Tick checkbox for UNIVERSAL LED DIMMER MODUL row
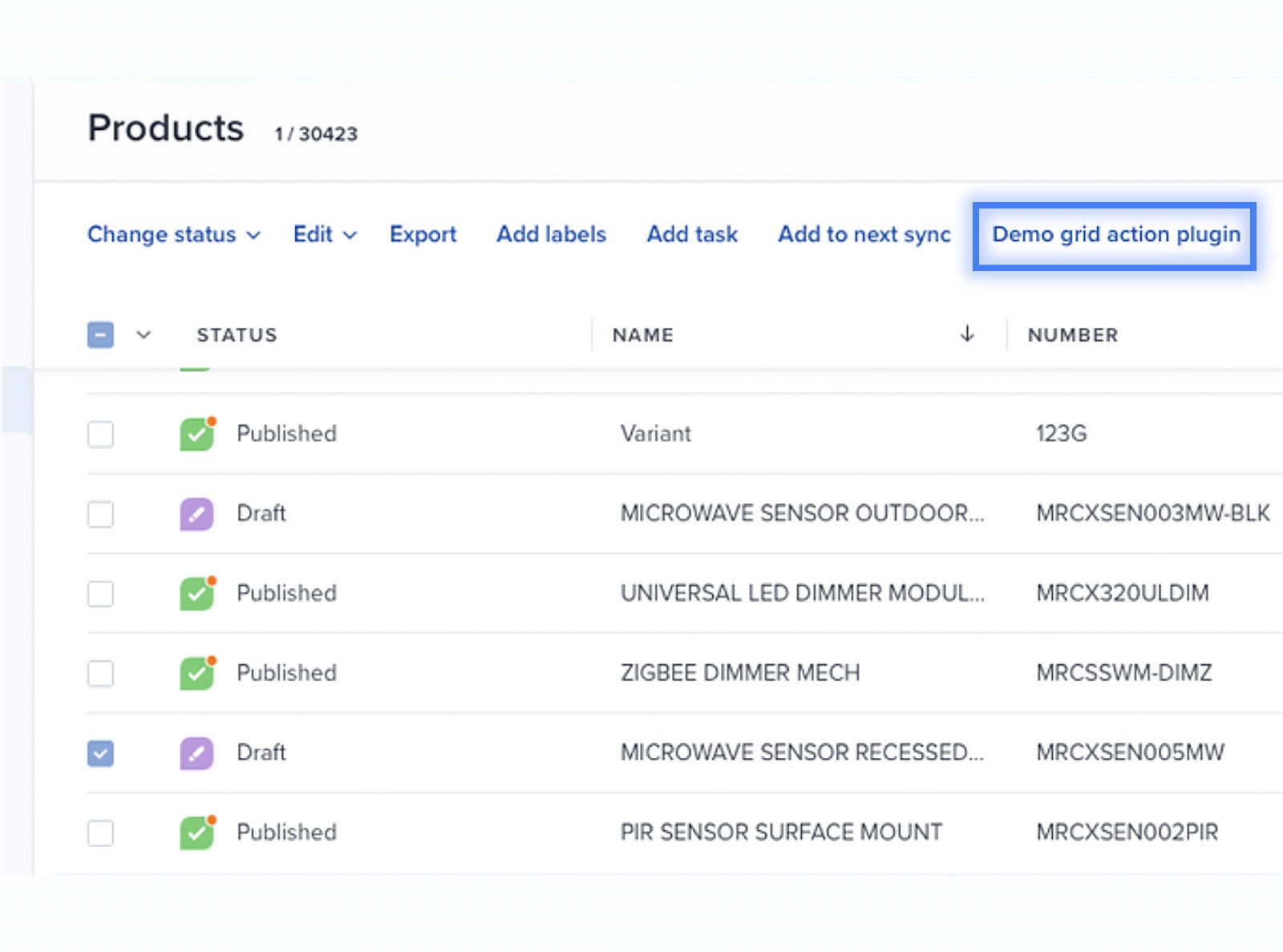This screenshot has height=952, width=1283. coord(100,593)
